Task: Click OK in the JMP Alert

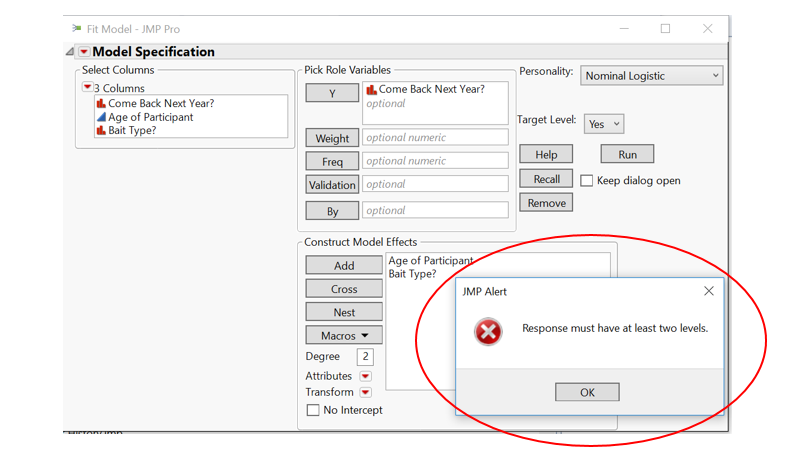Action: [587, 392]
